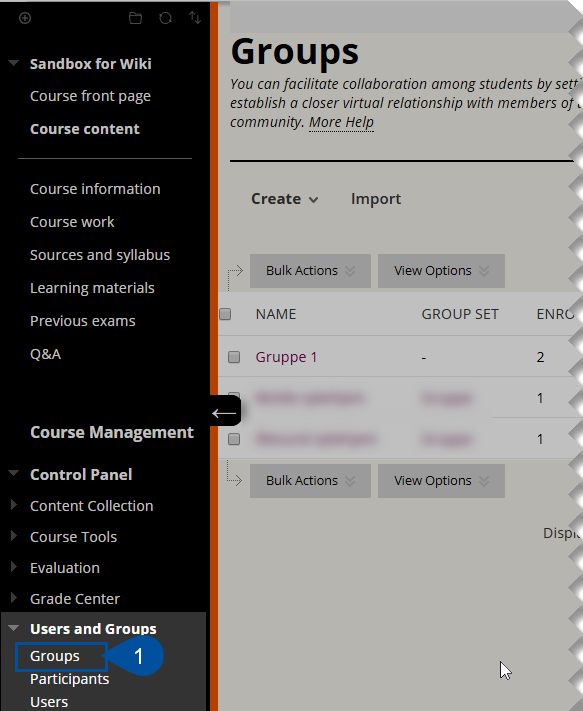Open bottom Bulk Actions dropdown below the table
This screenshot has height=711, width=583.
(310, 481)
